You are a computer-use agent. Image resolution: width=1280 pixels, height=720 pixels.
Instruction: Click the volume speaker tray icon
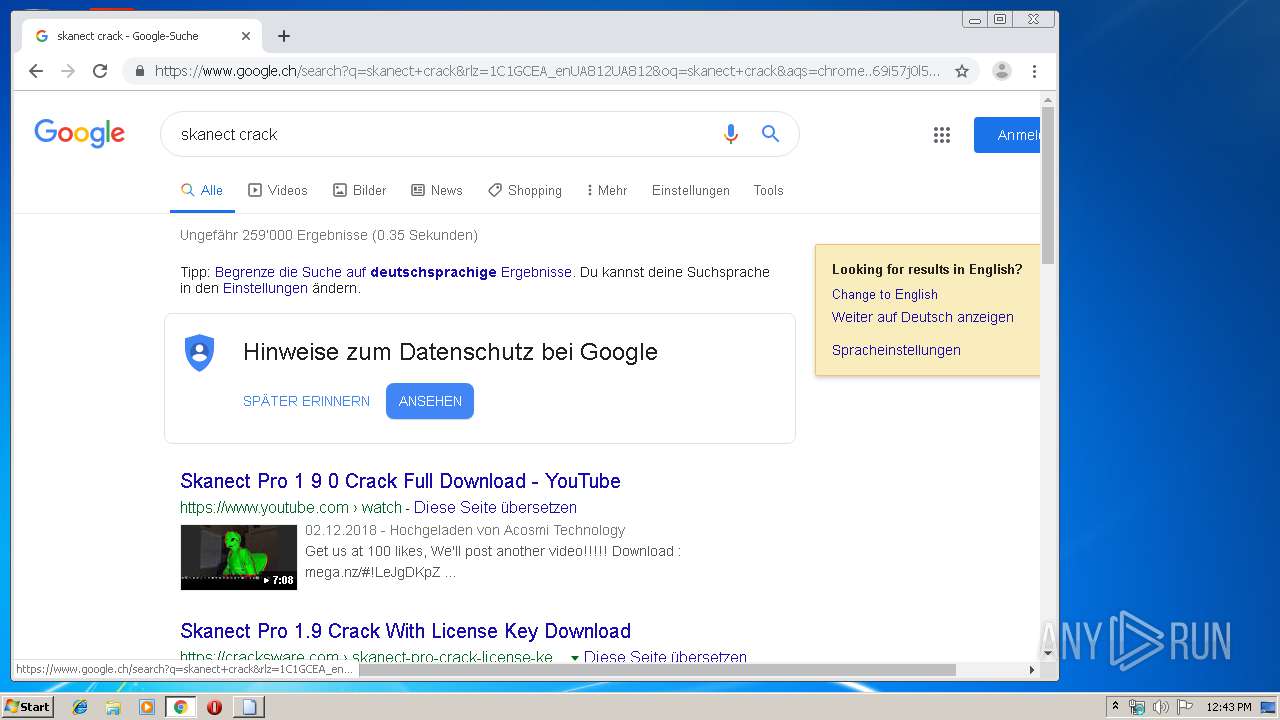pos(1161,707)
